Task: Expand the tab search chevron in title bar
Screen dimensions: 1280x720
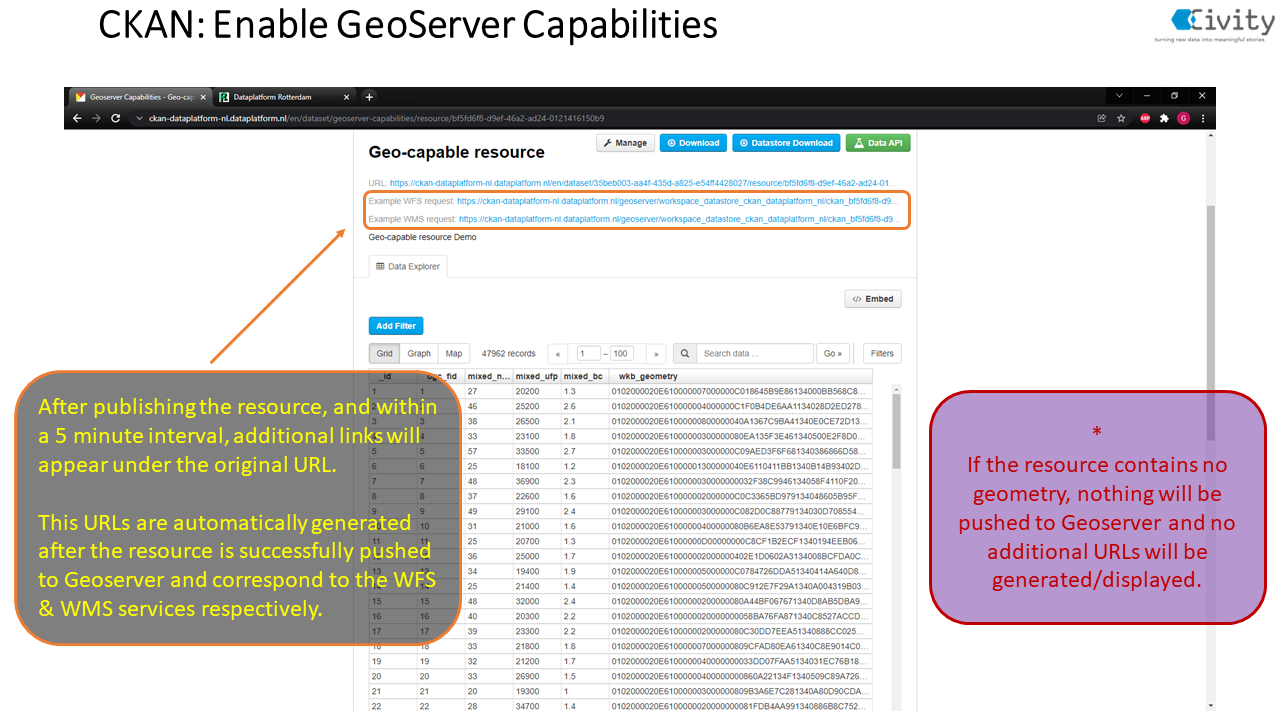Action: 1118,96
